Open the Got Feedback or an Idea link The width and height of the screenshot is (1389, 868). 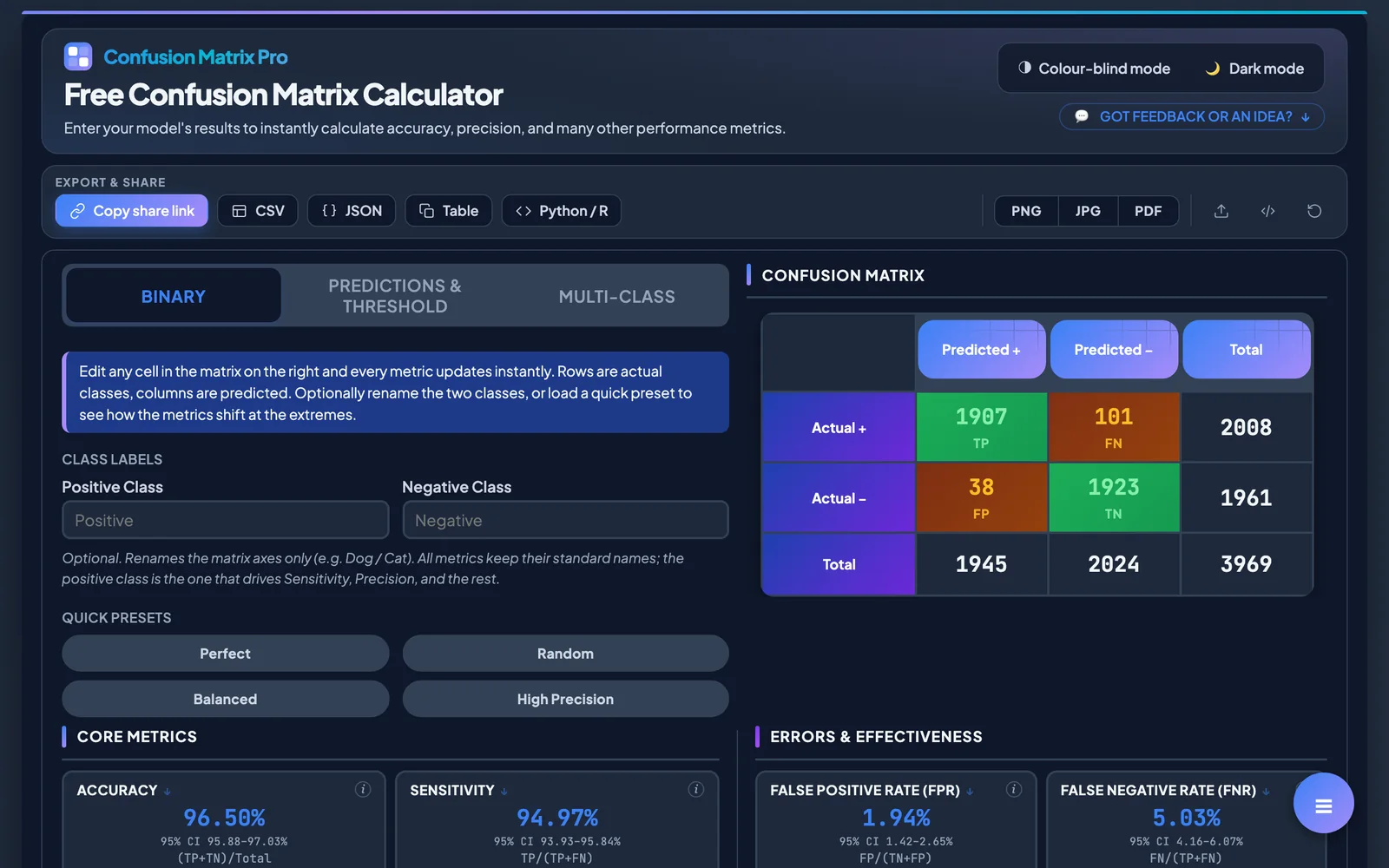coord(1191,116)
